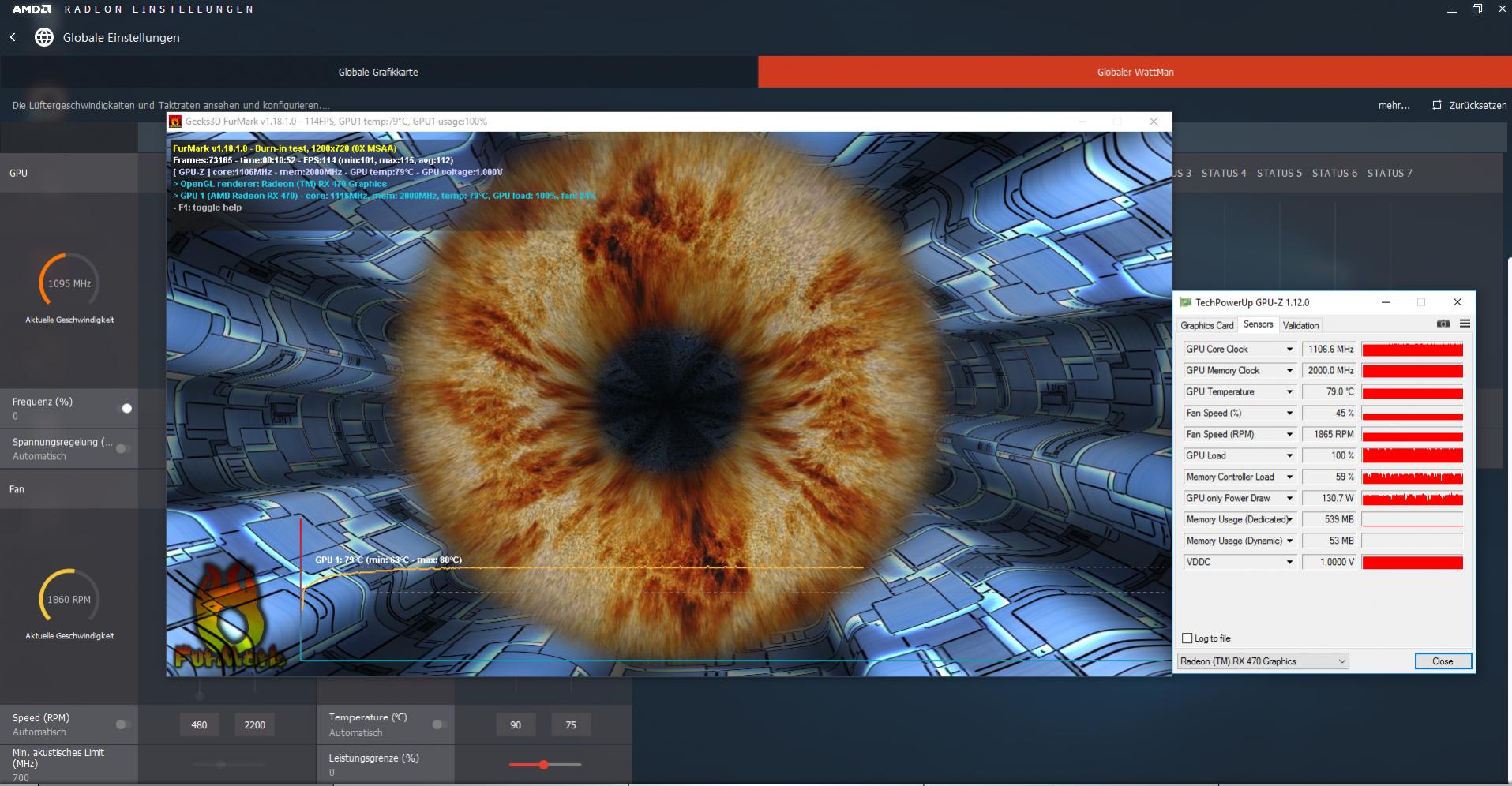Viewport: 1512px width, 786px height.
Task: Click the AMD logo in title bar
Action: point(32,9)
